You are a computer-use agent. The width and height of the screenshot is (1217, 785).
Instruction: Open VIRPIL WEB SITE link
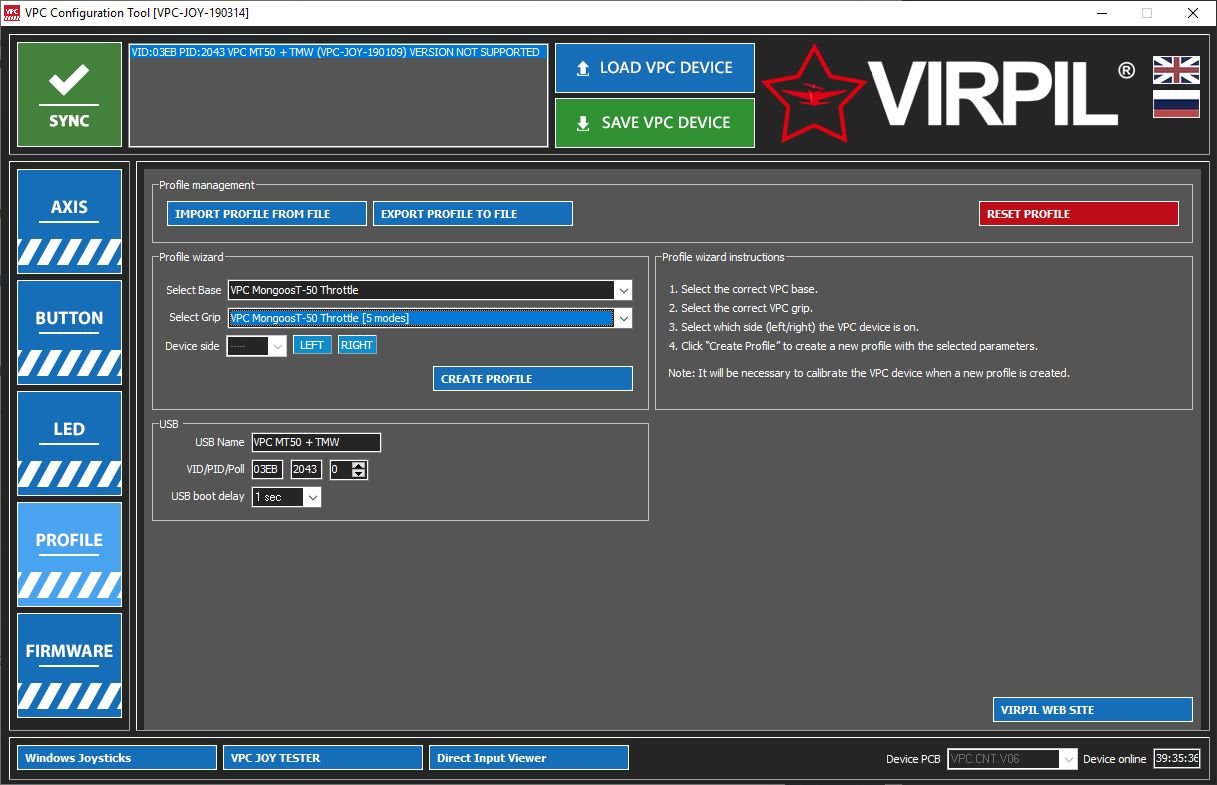[1093, 710]
